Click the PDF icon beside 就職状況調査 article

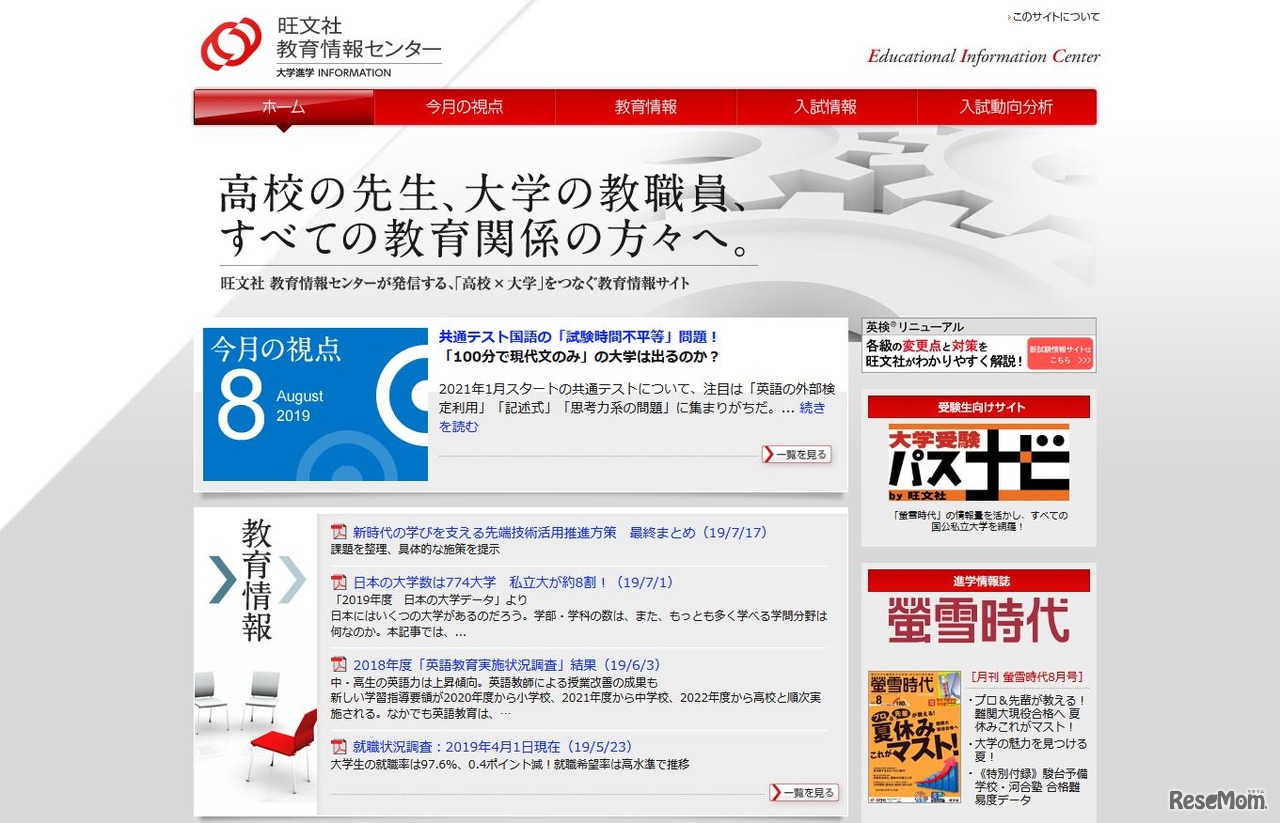point(339,746)
